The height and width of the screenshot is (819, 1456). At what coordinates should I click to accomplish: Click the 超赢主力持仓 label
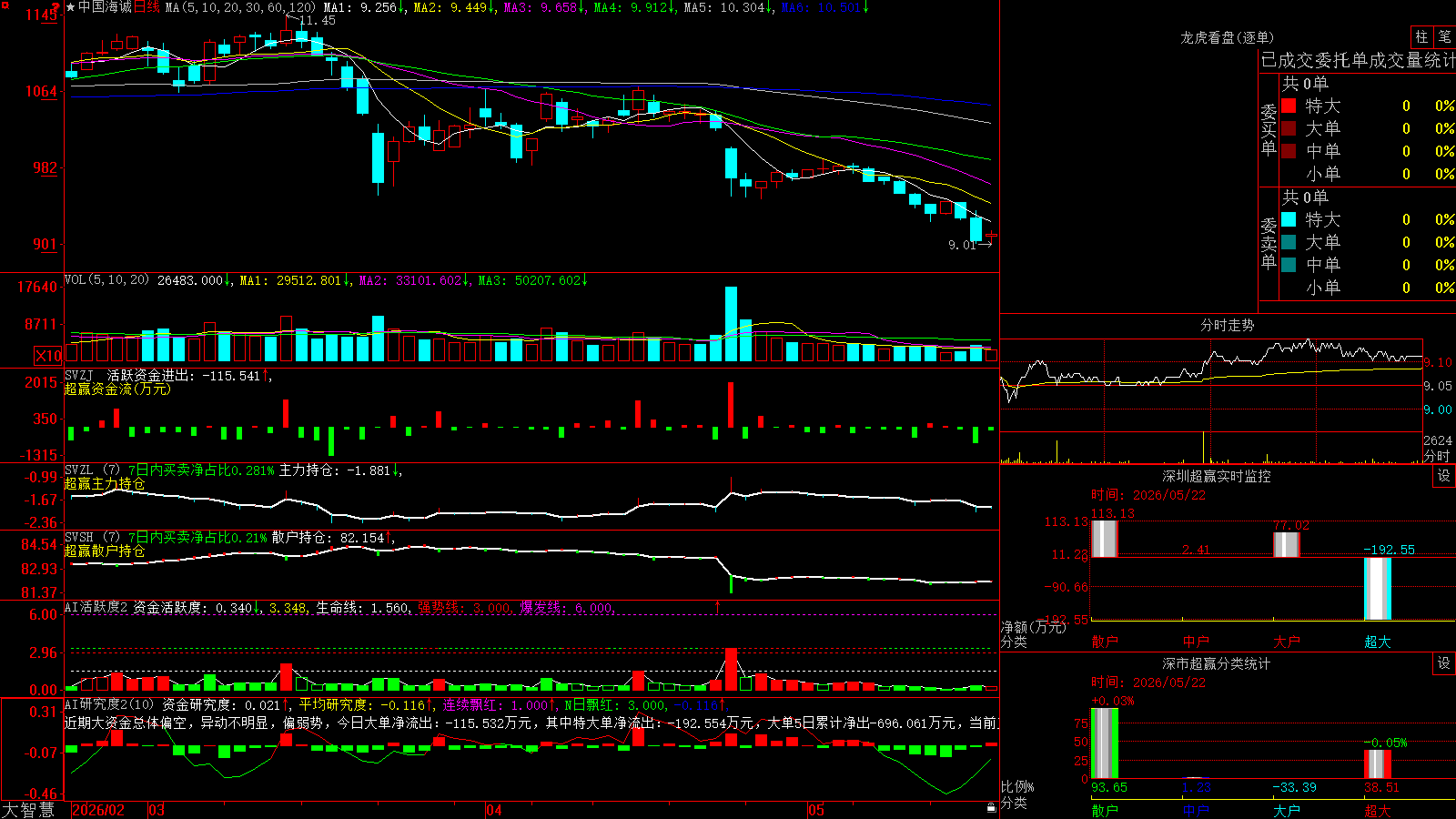[x=105, y=483]
